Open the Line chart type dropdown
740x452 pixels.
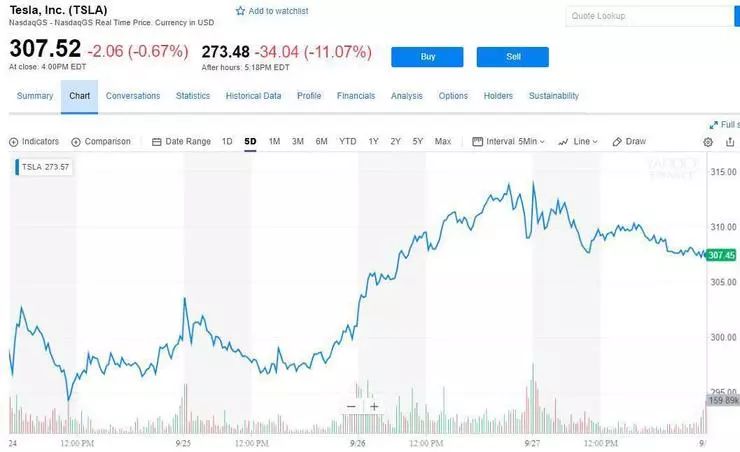click(x=578, y=142)
